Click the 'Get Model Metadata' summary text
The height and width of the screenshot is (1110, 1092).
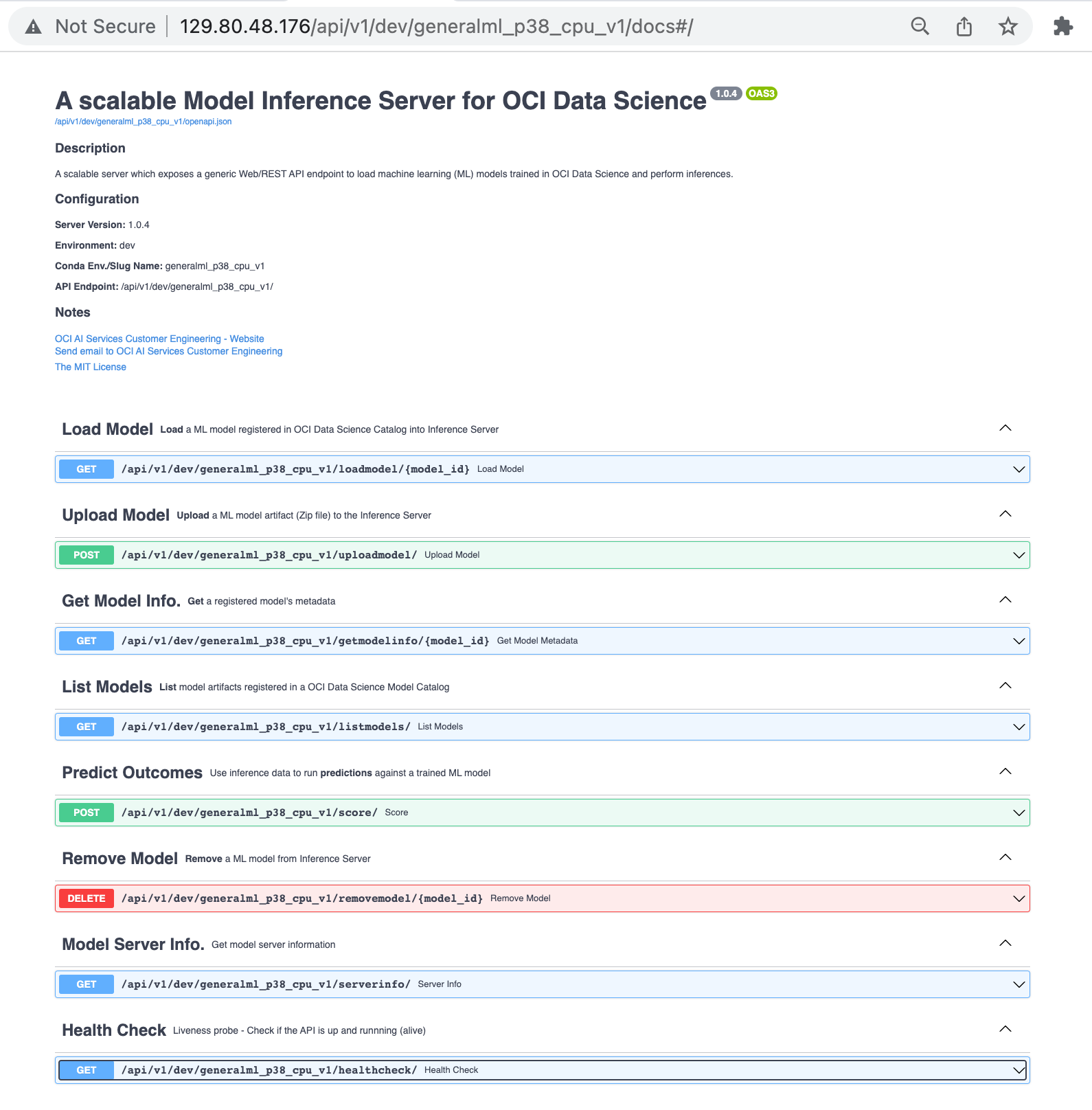tap(537, 641)
